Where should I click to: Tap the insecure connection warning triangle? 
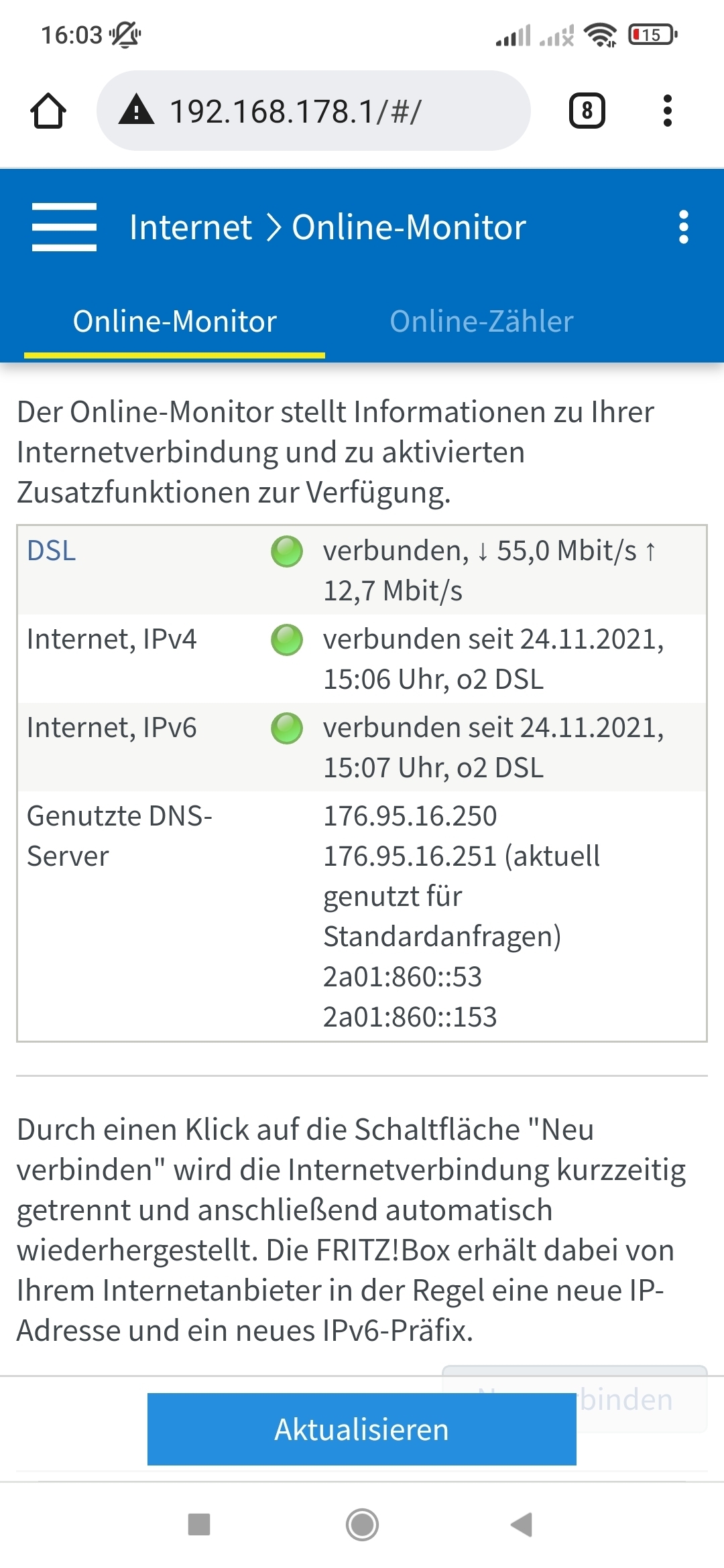[x=137, y=110]
